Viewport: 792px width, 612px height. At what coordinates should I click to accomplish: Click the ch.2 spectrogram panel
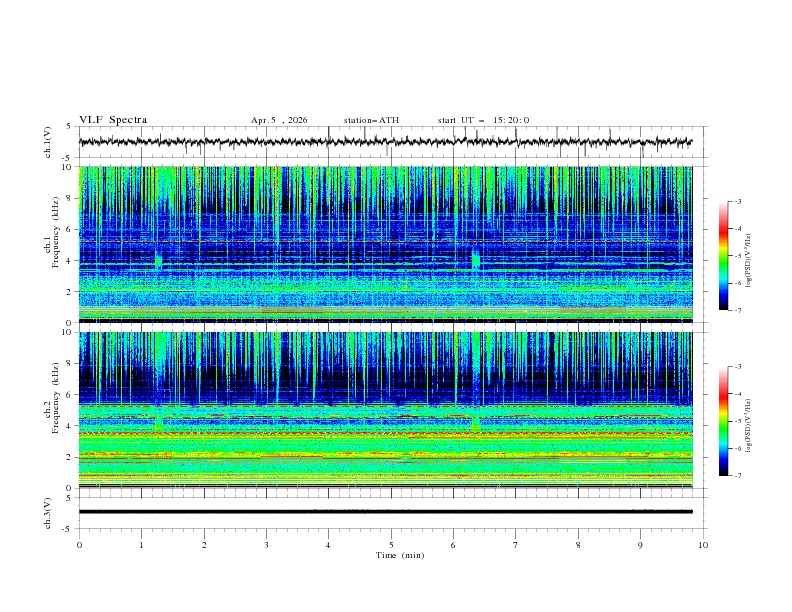385,410
